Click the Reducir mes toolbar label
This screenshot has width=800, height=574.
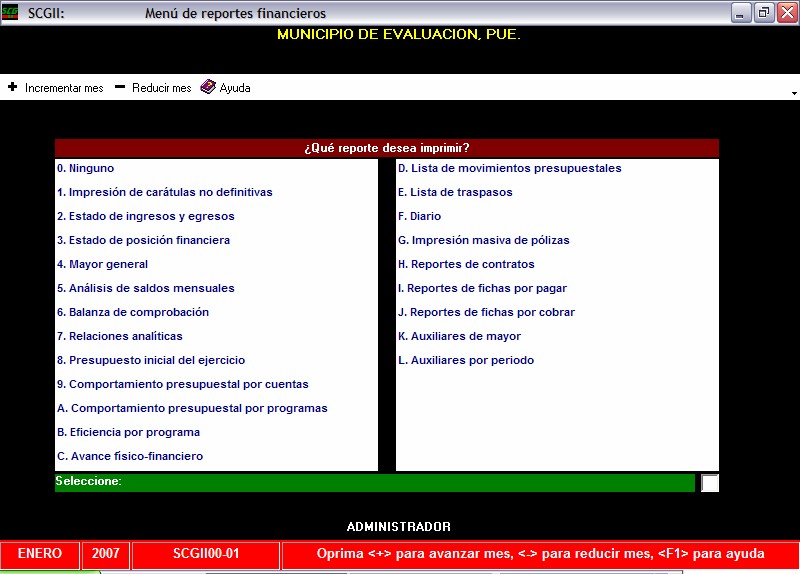point(162,88)
